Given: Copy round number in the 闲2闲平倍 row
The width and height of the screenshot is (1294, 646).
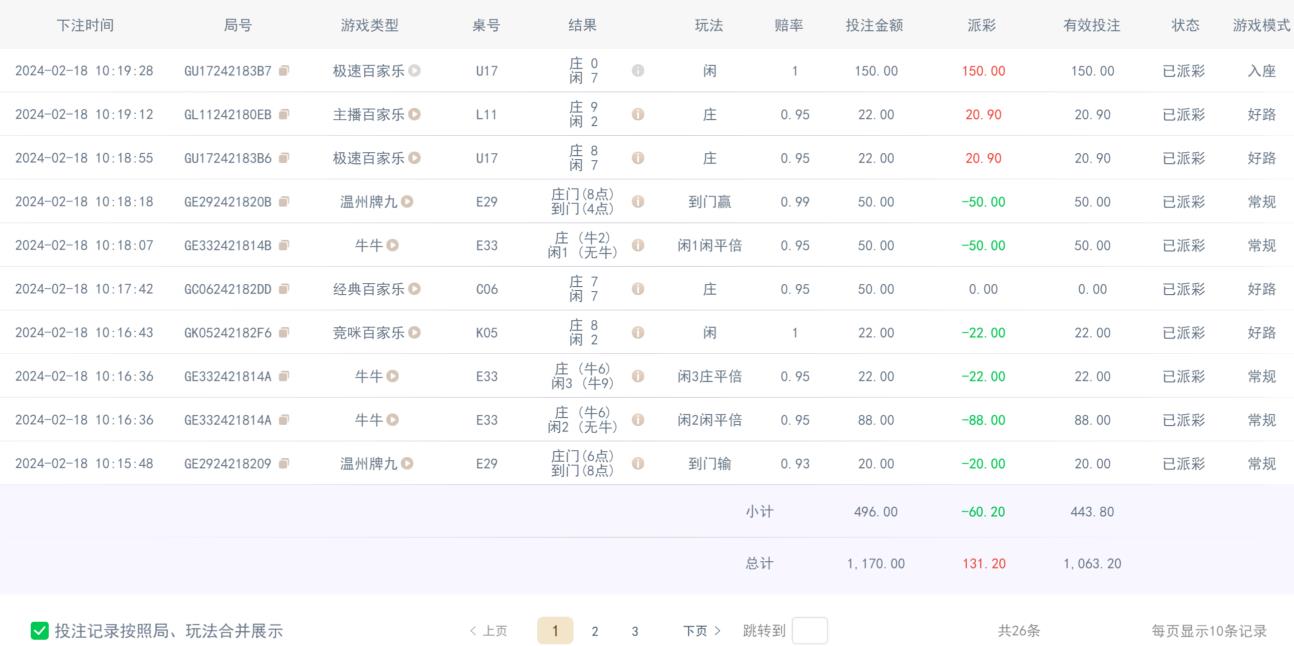Looking at the screenshot, I should tap(284, 420).
